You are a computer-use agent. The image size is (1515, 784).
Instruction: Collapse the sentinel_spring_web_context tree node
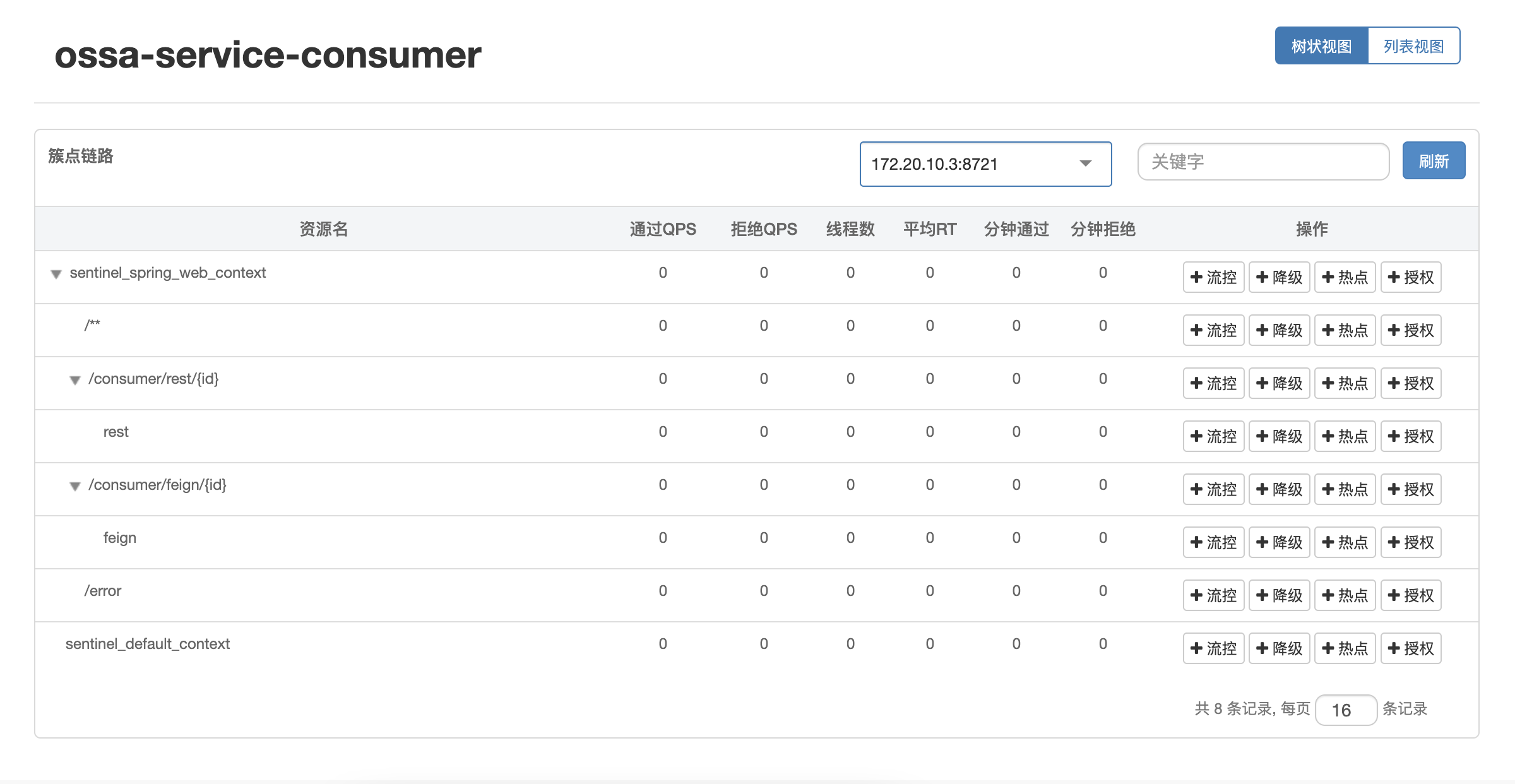click(x=56, y=274)
